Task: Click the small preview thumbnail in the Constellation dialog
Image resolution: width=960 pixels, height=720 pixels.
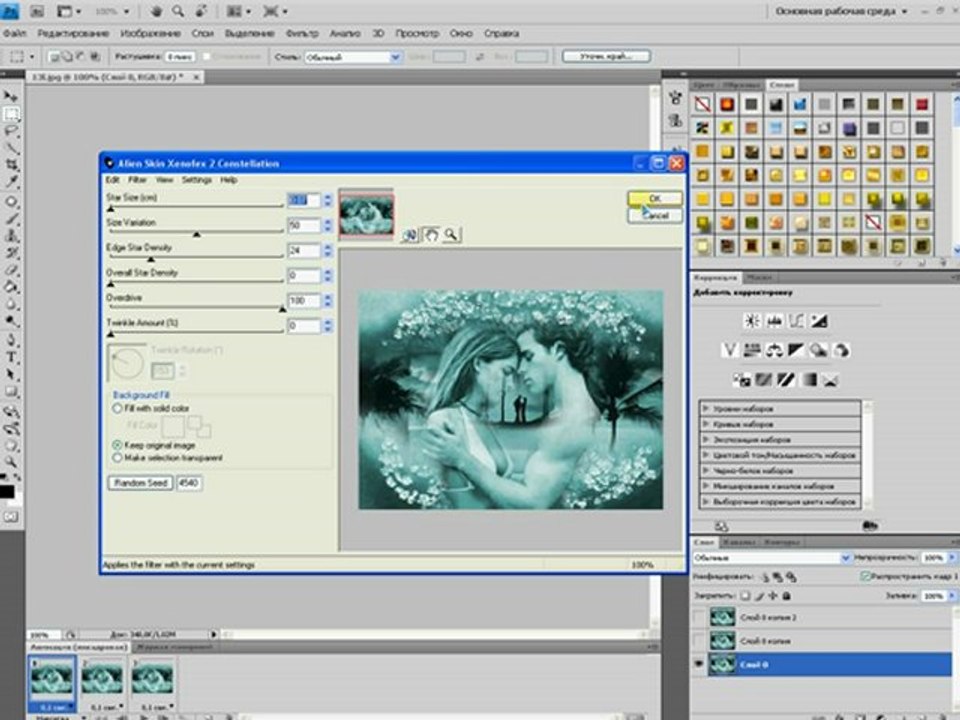Action: tap(366, 214)
